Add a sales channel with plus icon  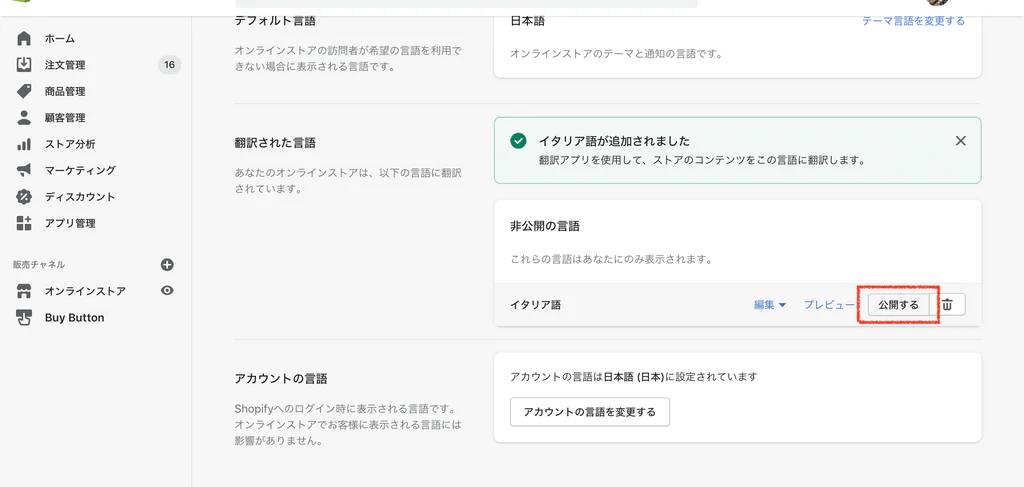point(167,265)
